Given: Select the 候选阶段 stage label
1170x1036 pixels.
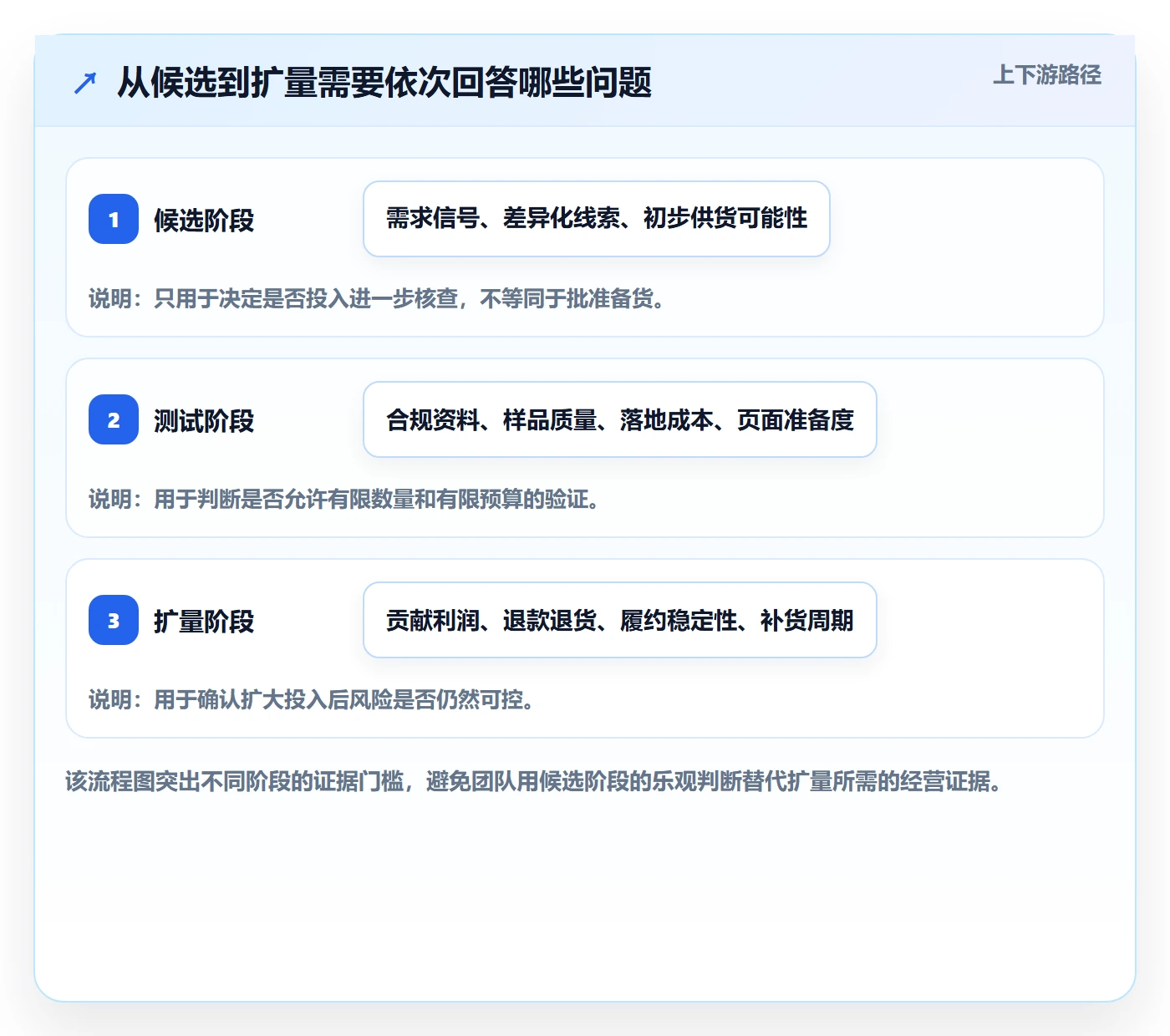Looking at the screenshot, I should point(204,220).
